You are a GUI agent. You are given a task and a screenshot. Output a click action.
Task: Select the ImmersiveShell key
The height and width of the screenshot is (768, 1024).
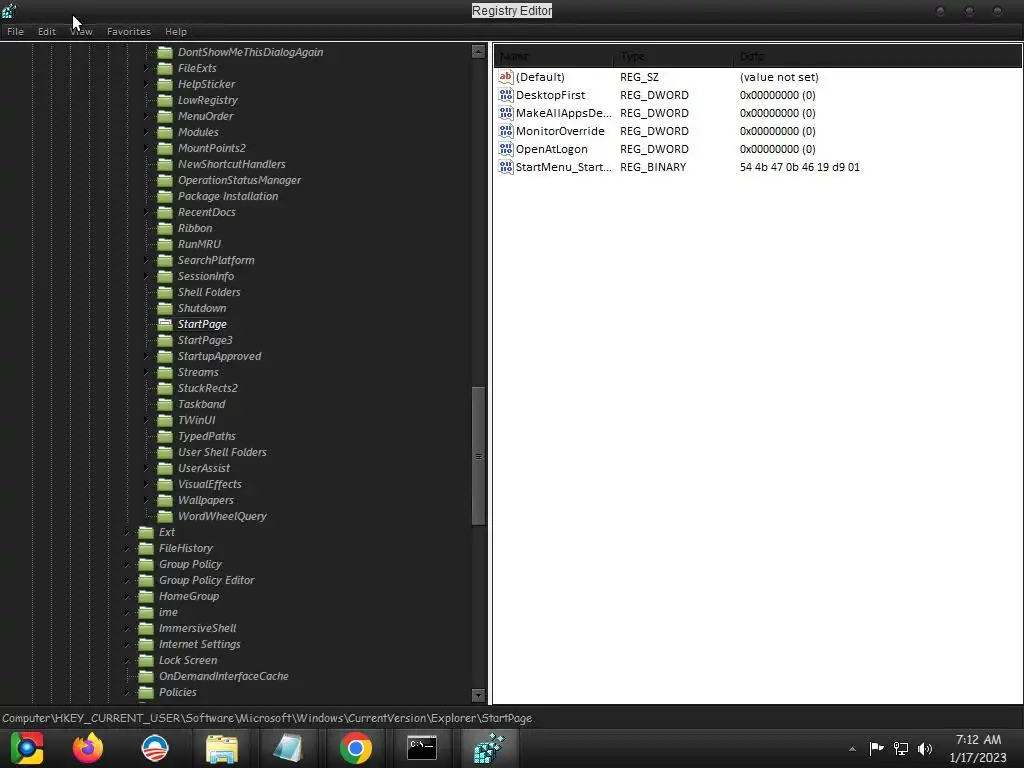(197, 628)
